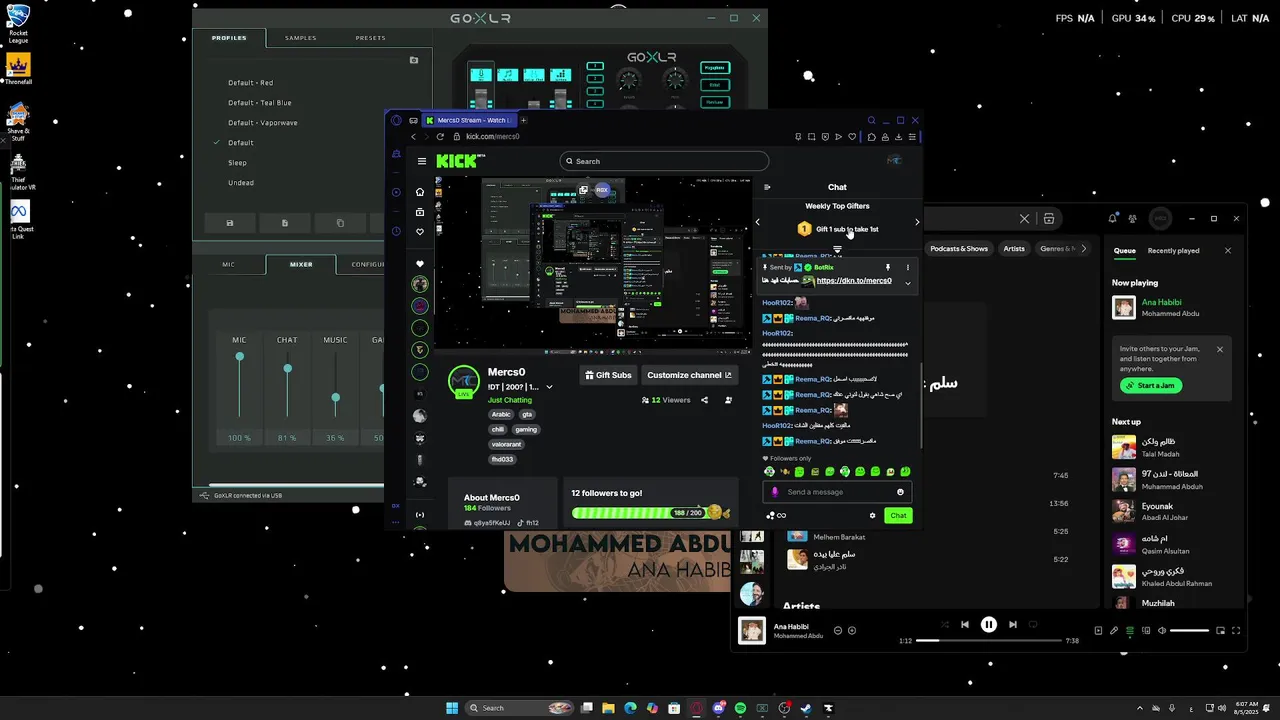Skip to next track in Spotify

[1013, 625]
